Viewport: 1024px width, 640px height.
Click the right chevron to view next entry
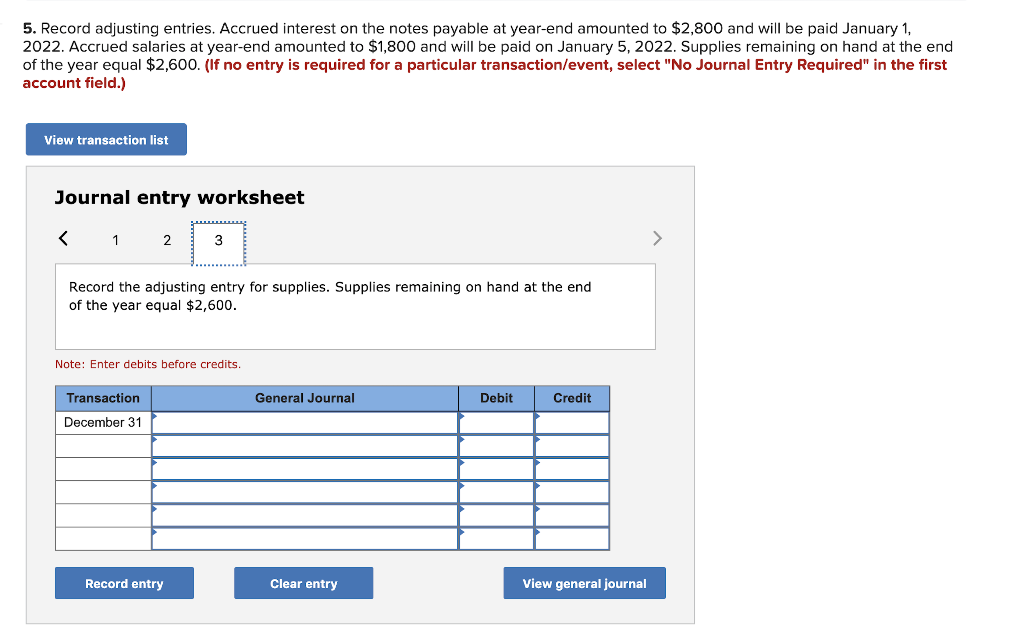tap(657, 238)
